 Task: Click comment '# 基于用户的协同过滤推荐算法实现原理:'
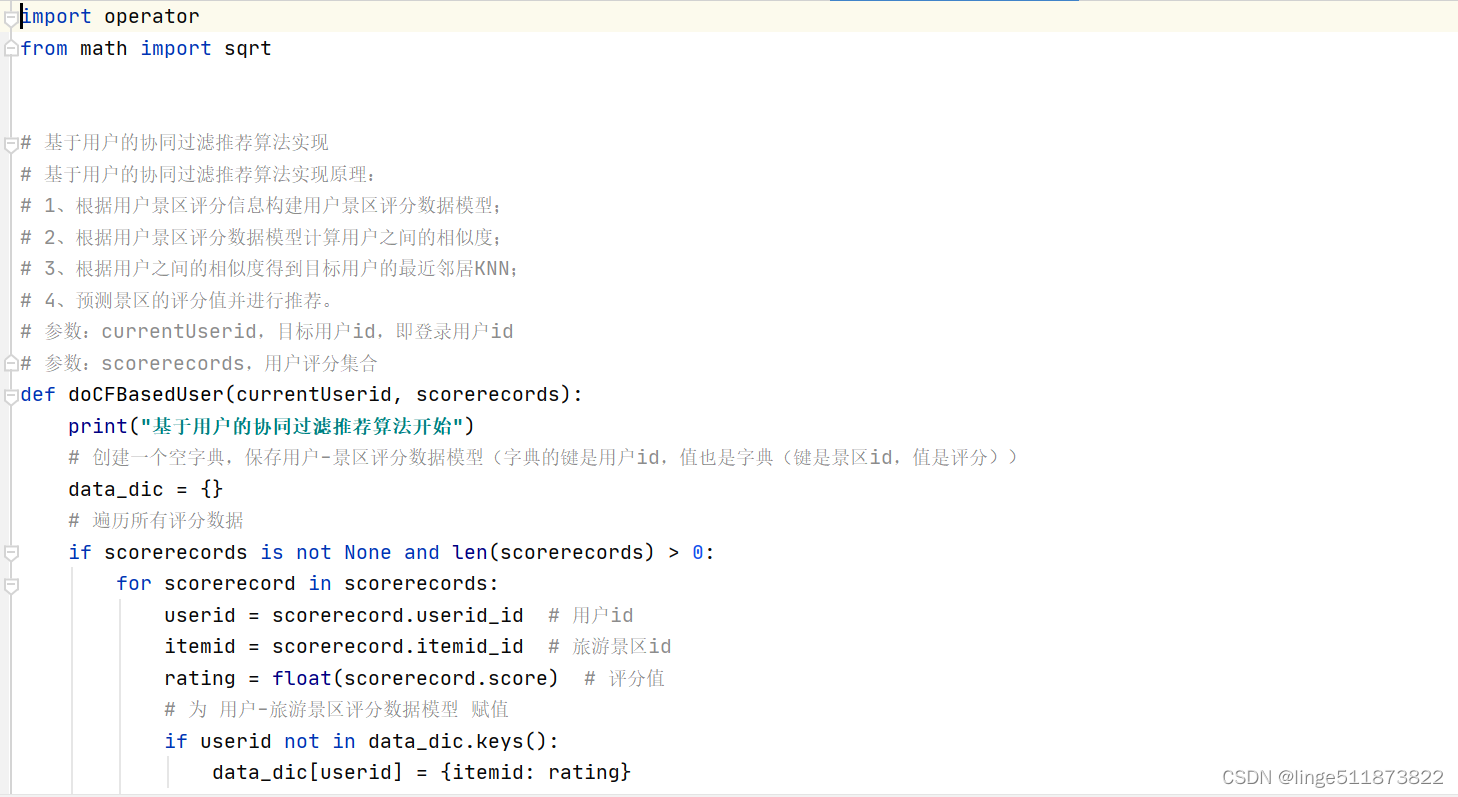tap(199, 175)
